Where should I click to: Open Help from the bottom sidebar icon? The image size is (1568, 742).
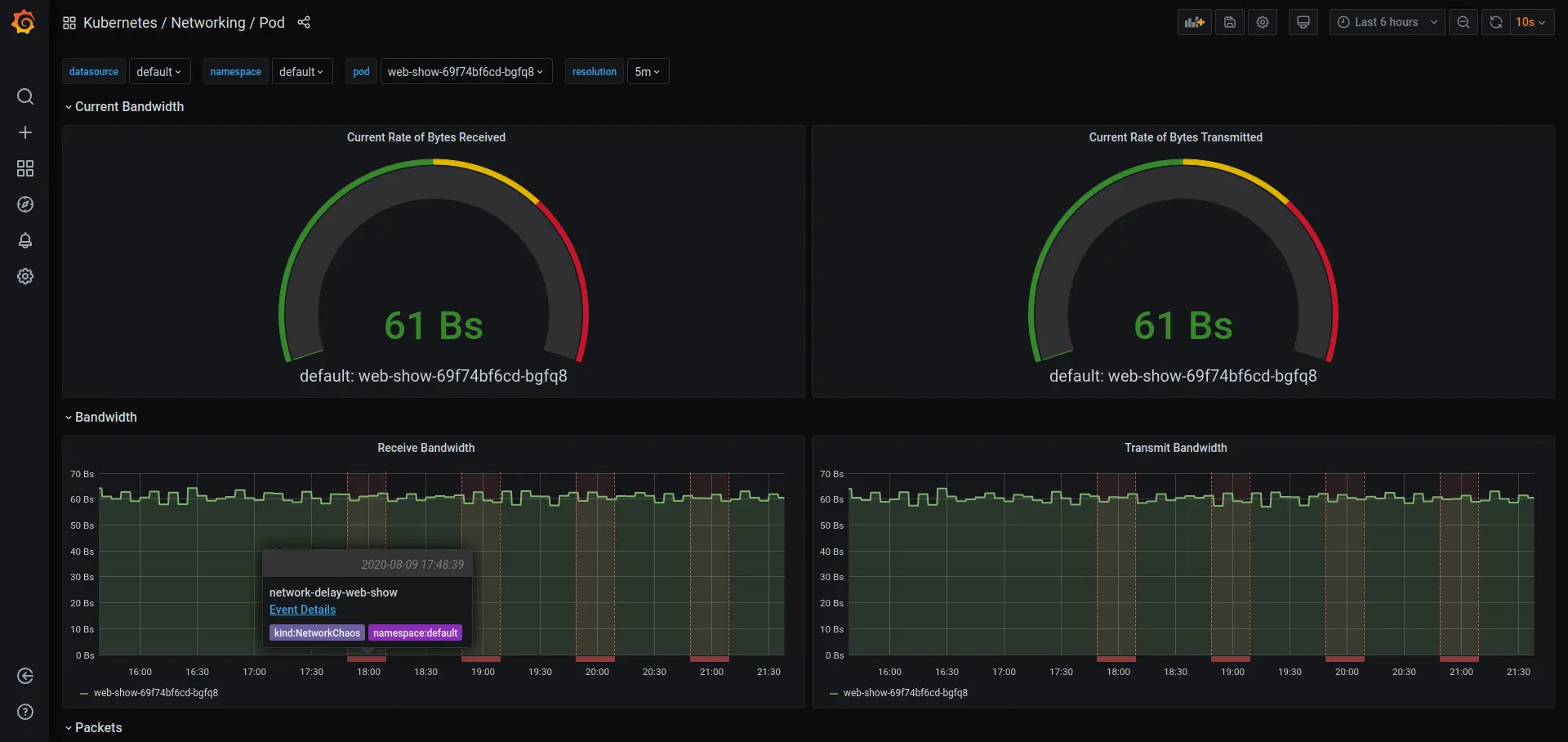click(25, 712)
